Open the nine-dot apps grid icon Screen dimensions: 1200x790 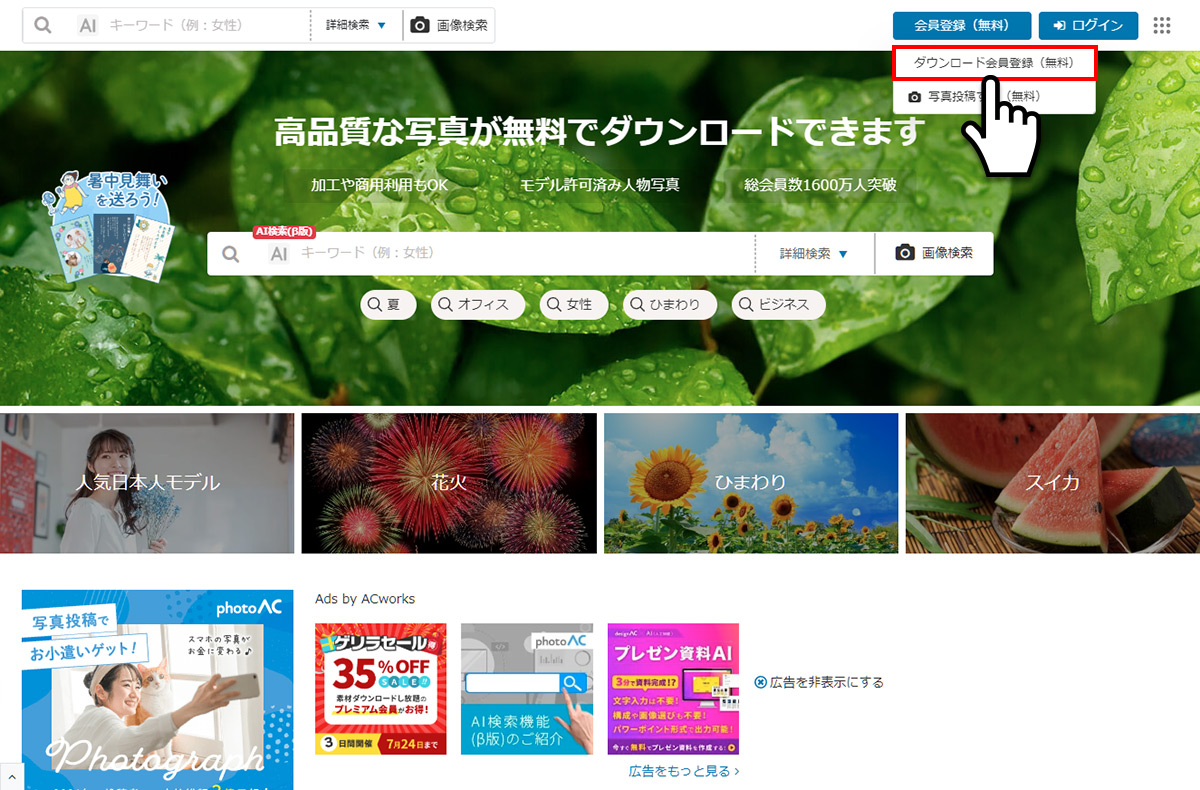pyautogui.click(x=1162, y=25)
